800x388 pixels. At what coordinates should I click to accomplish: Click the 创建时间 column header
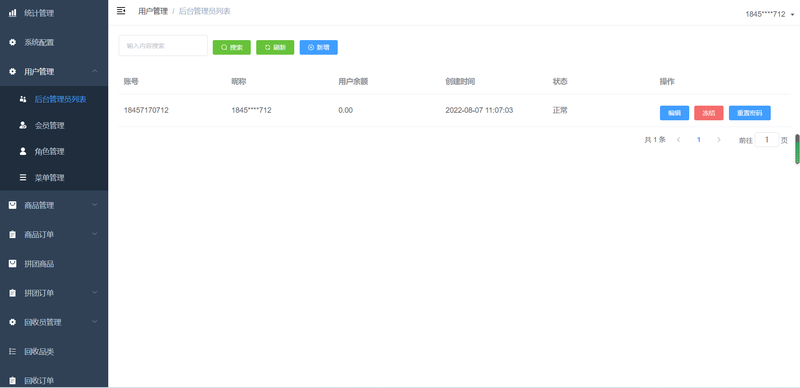460,82
